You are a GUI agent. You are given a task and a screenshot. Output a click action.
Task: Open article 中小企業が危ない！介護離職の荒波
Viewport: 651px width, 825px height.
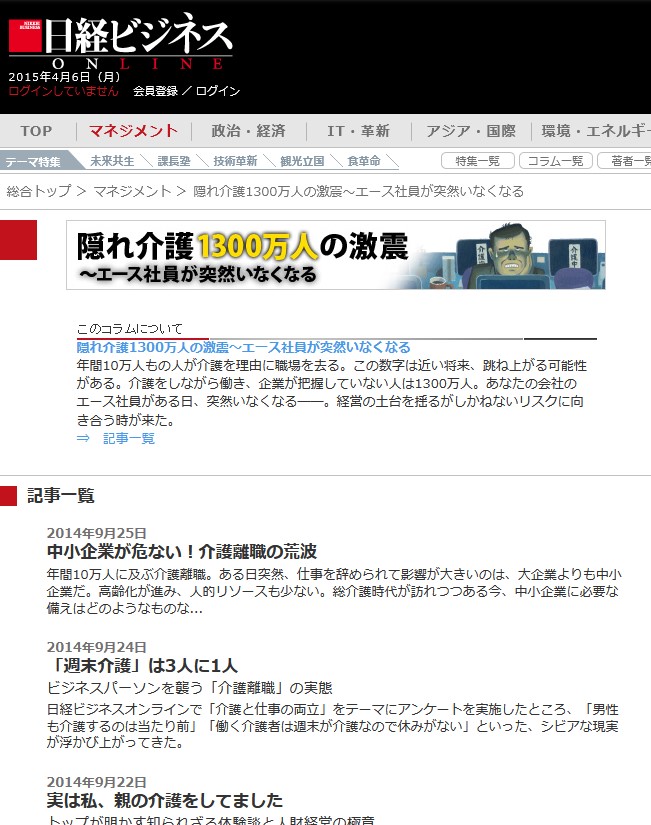tap(181, 551)
